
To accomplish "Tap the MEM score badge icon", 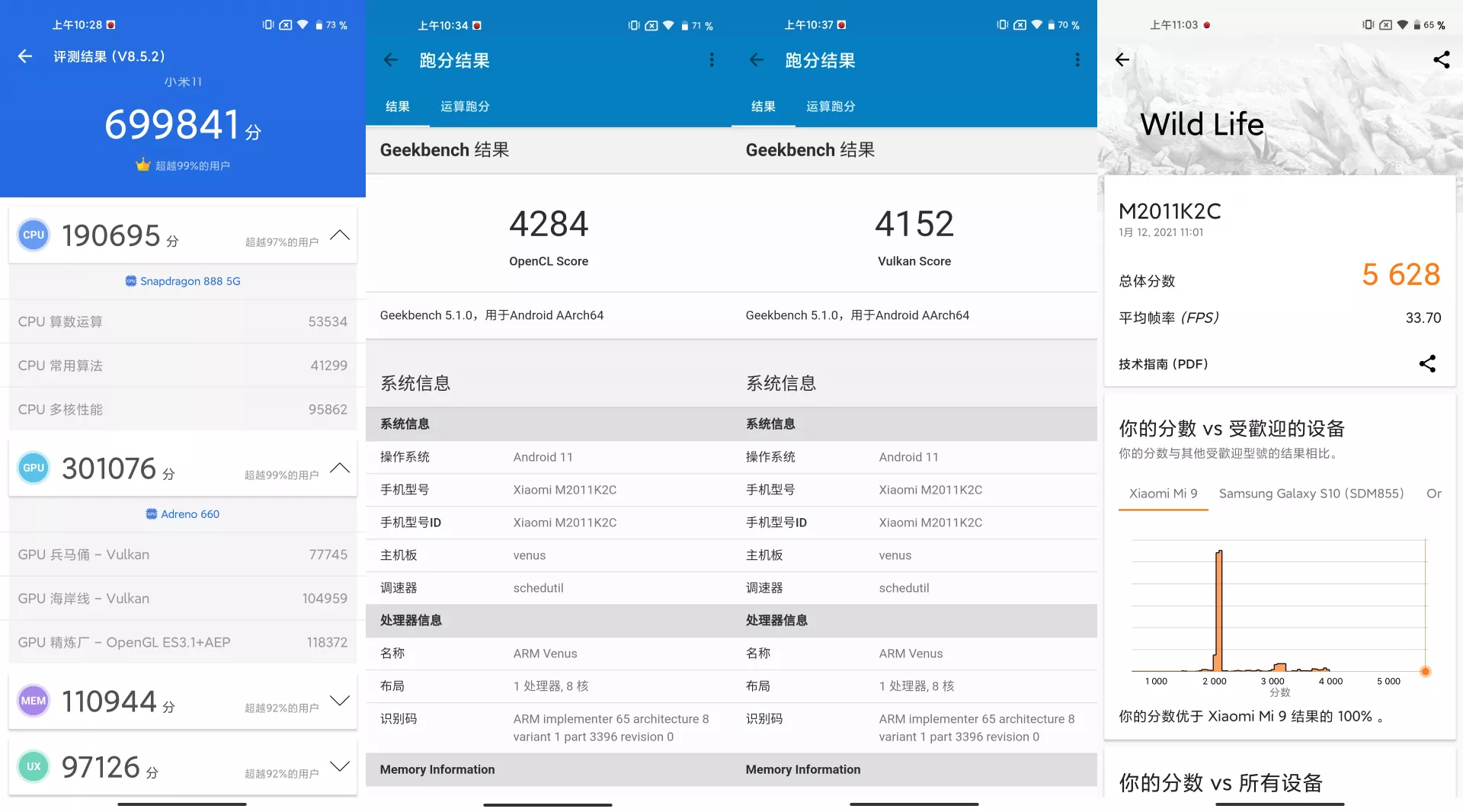I will [34, 702].
